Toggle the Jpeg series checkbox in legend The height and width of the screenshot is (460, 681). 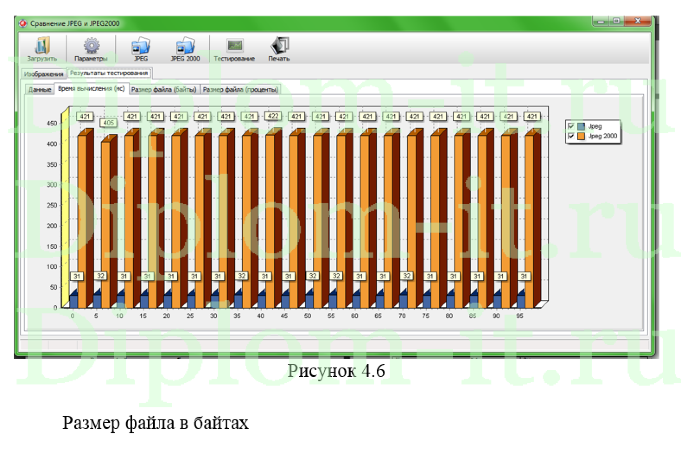pos(570,125)
